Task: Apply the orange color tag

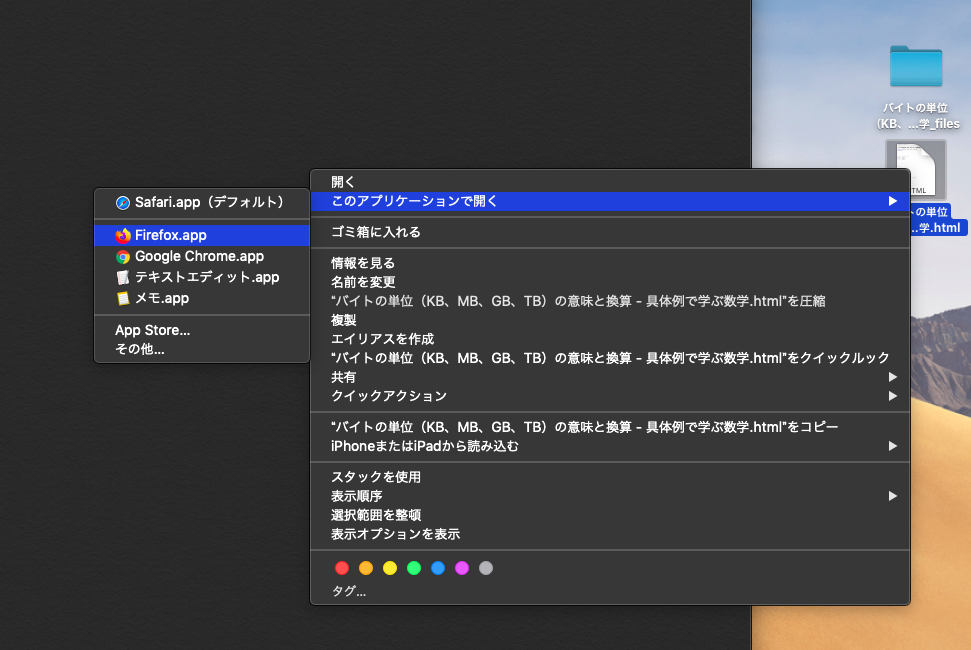Action: pos(366,568)
